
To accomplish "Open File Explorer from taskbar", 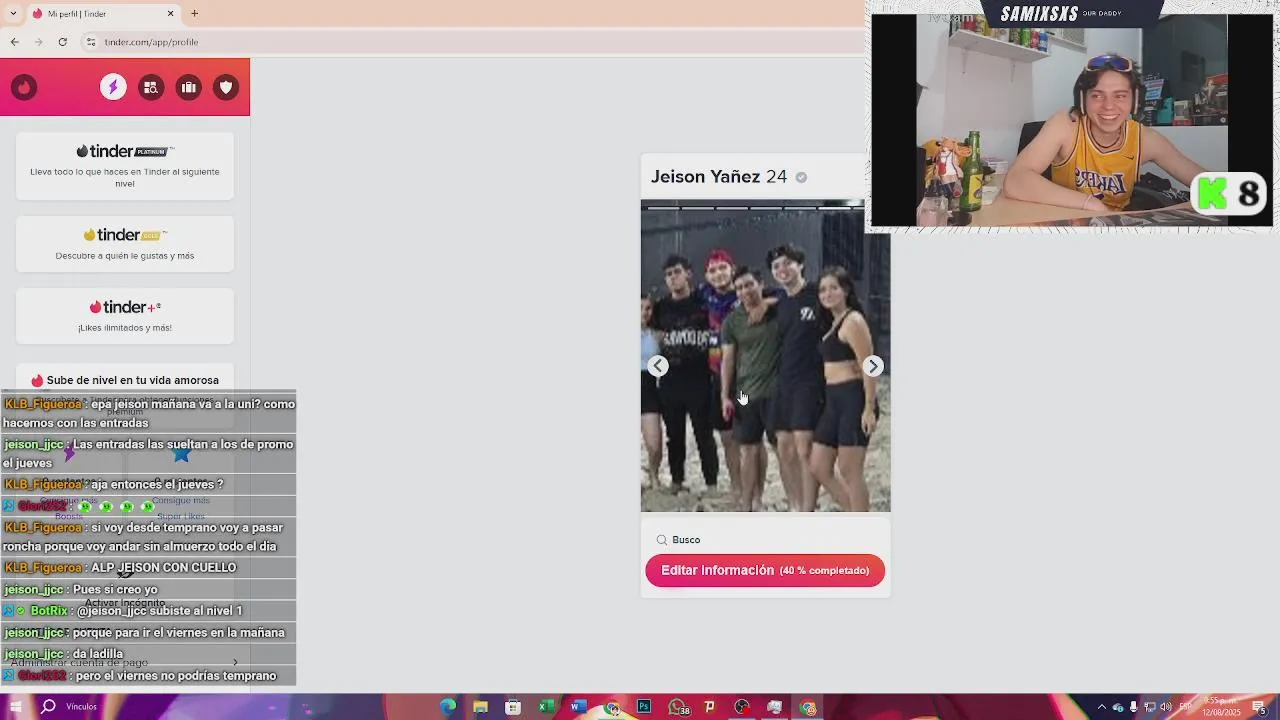I will pyautogui.click(x=480, y=707).
